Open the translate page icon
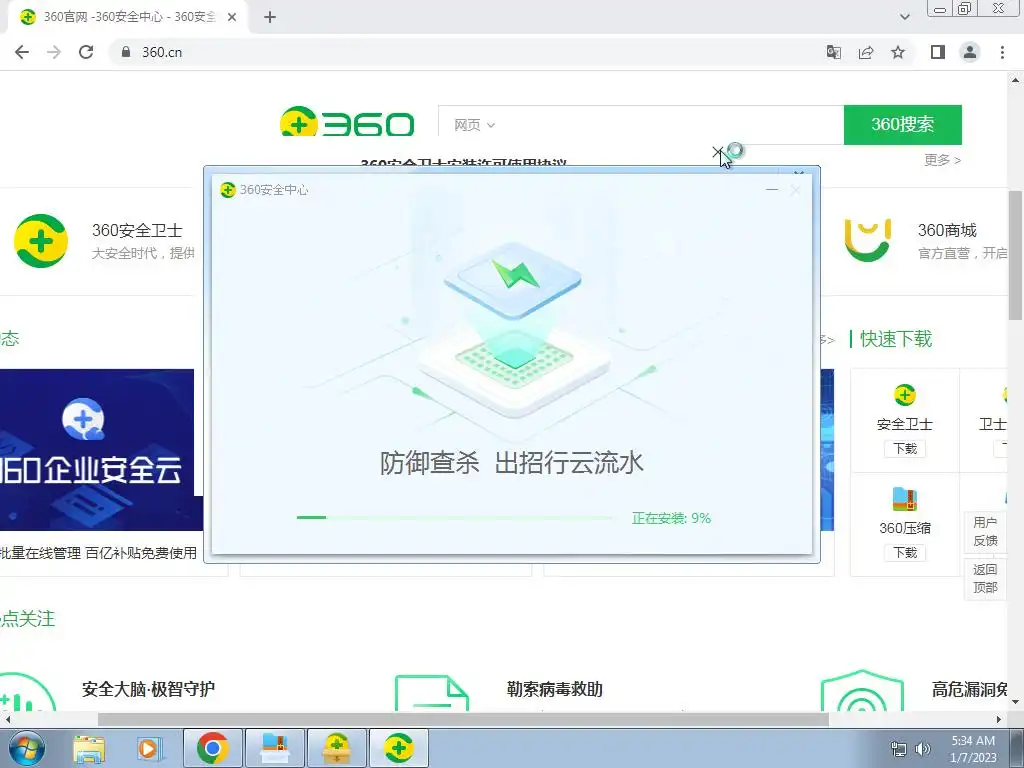Image resolution: width=1024 pixels, height=768 pixels. click(833, 52)
